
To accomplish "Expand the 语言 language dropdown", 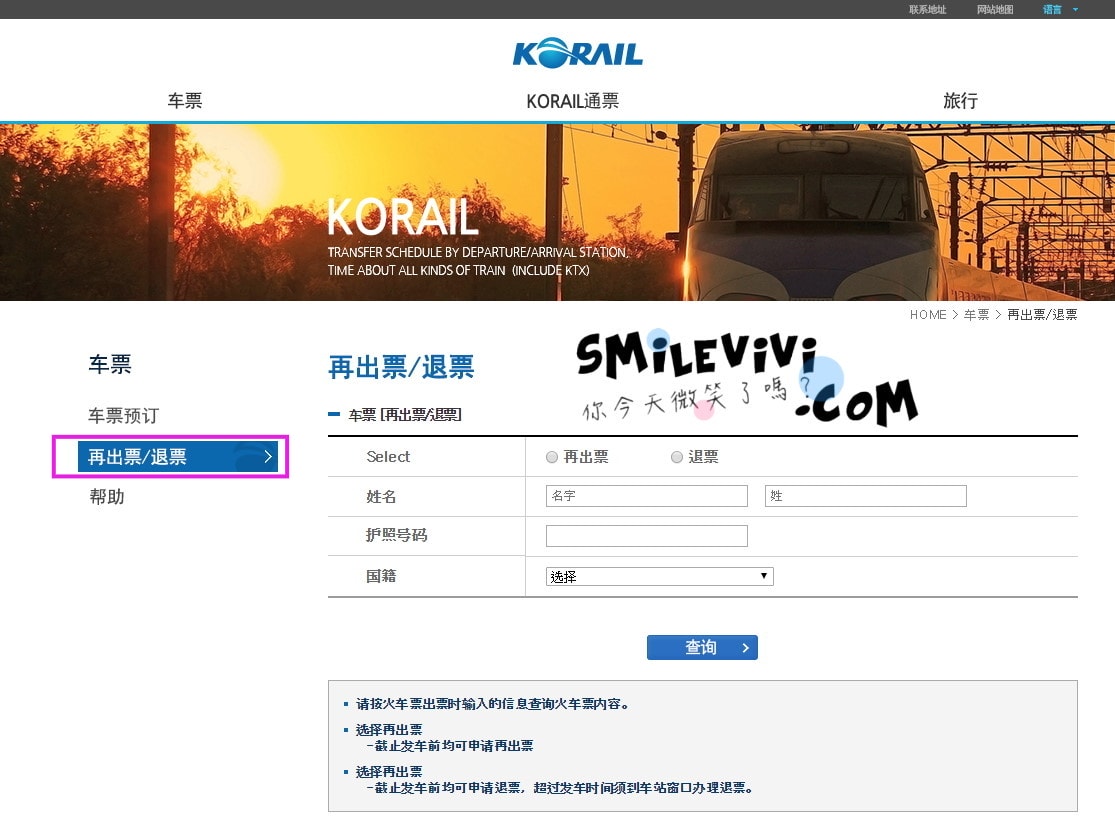I will [x=1060, y=9].
